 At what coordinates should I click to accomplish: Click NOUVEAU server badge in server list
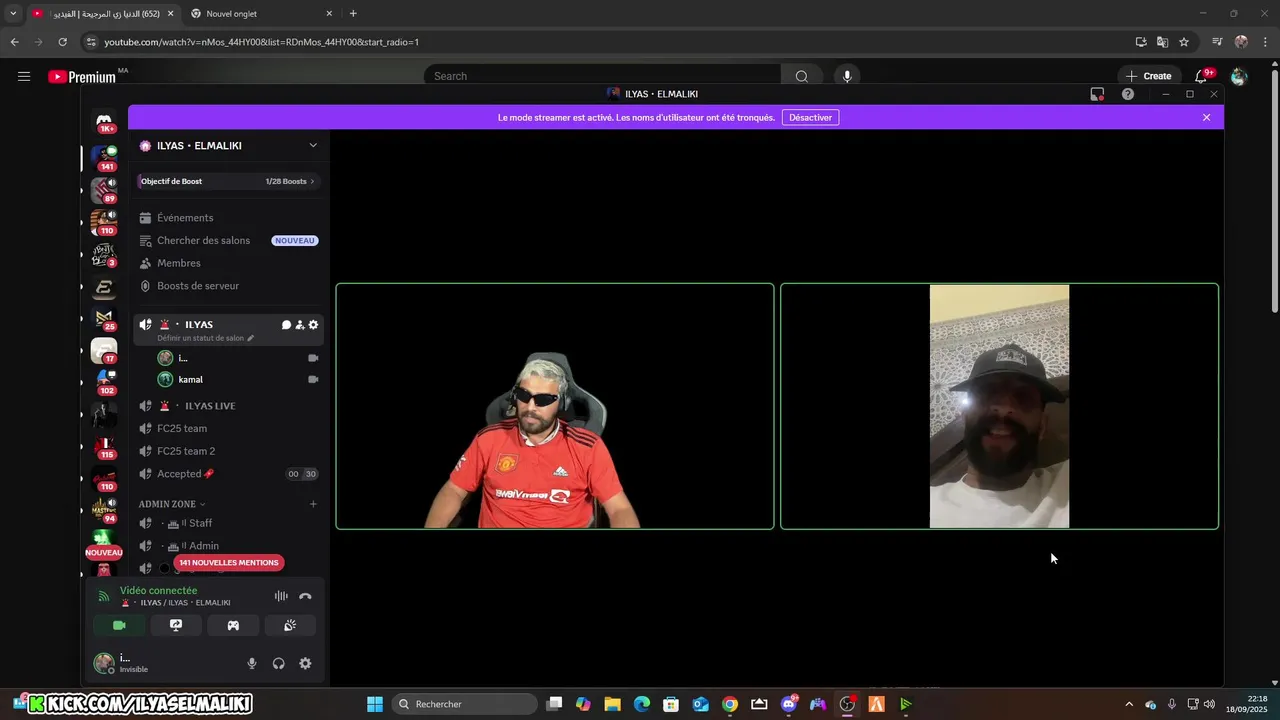tap(104, 552)
